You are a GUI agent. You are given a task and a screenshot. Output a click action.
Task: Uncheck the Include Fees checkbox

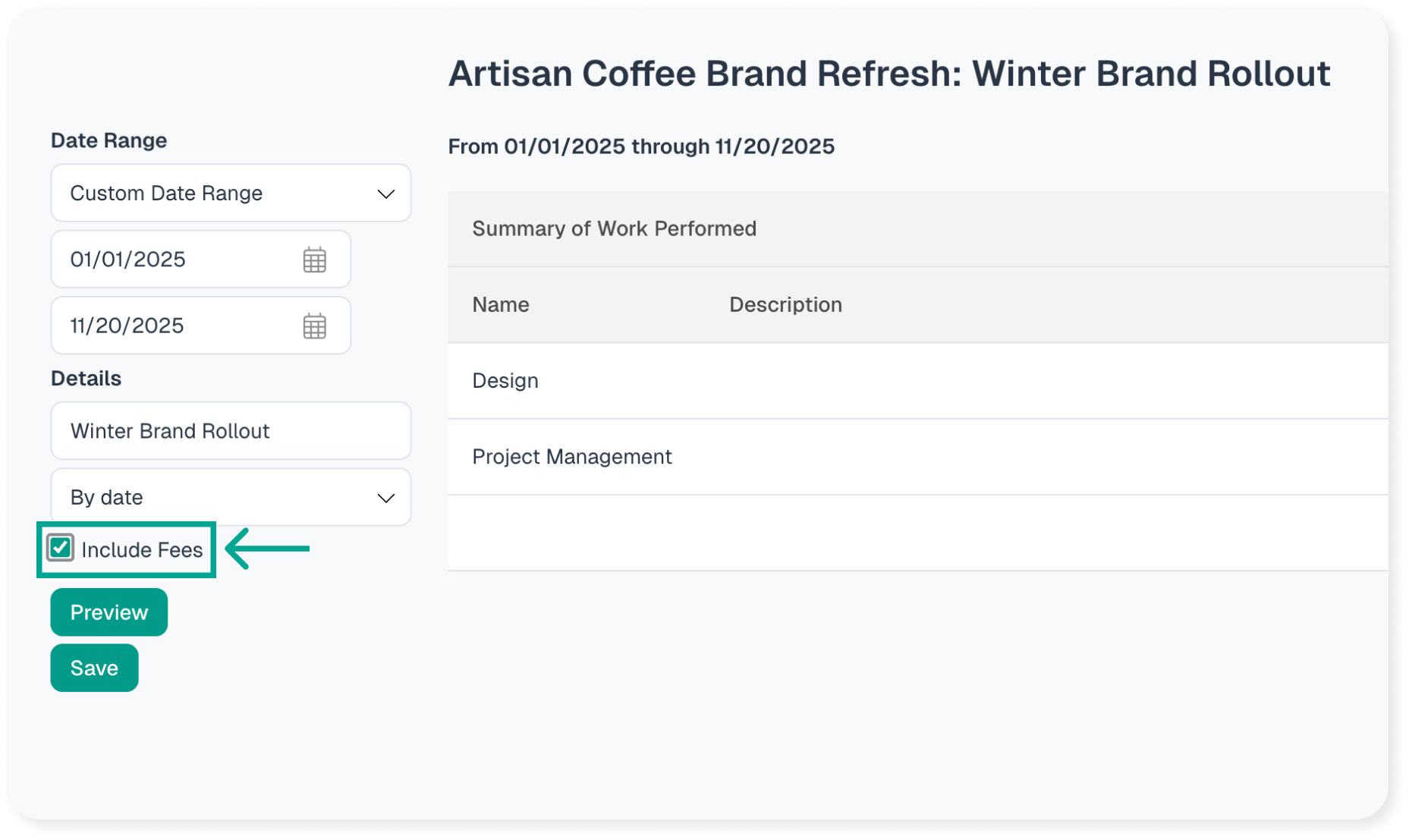61,548
